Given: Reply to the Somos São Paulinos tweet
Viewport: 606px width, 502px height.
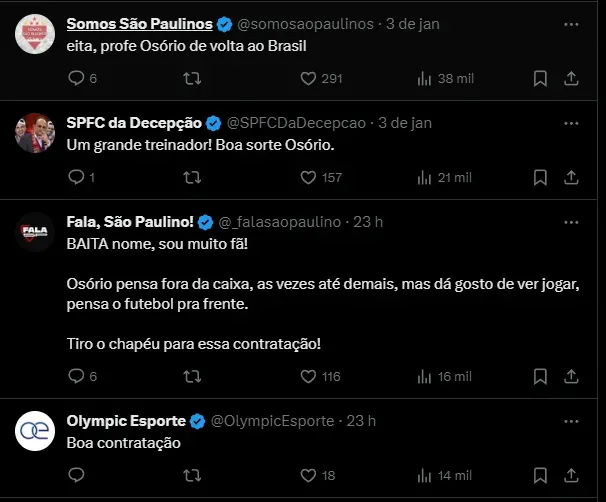Looking at the screenshot, I should 76,78.
